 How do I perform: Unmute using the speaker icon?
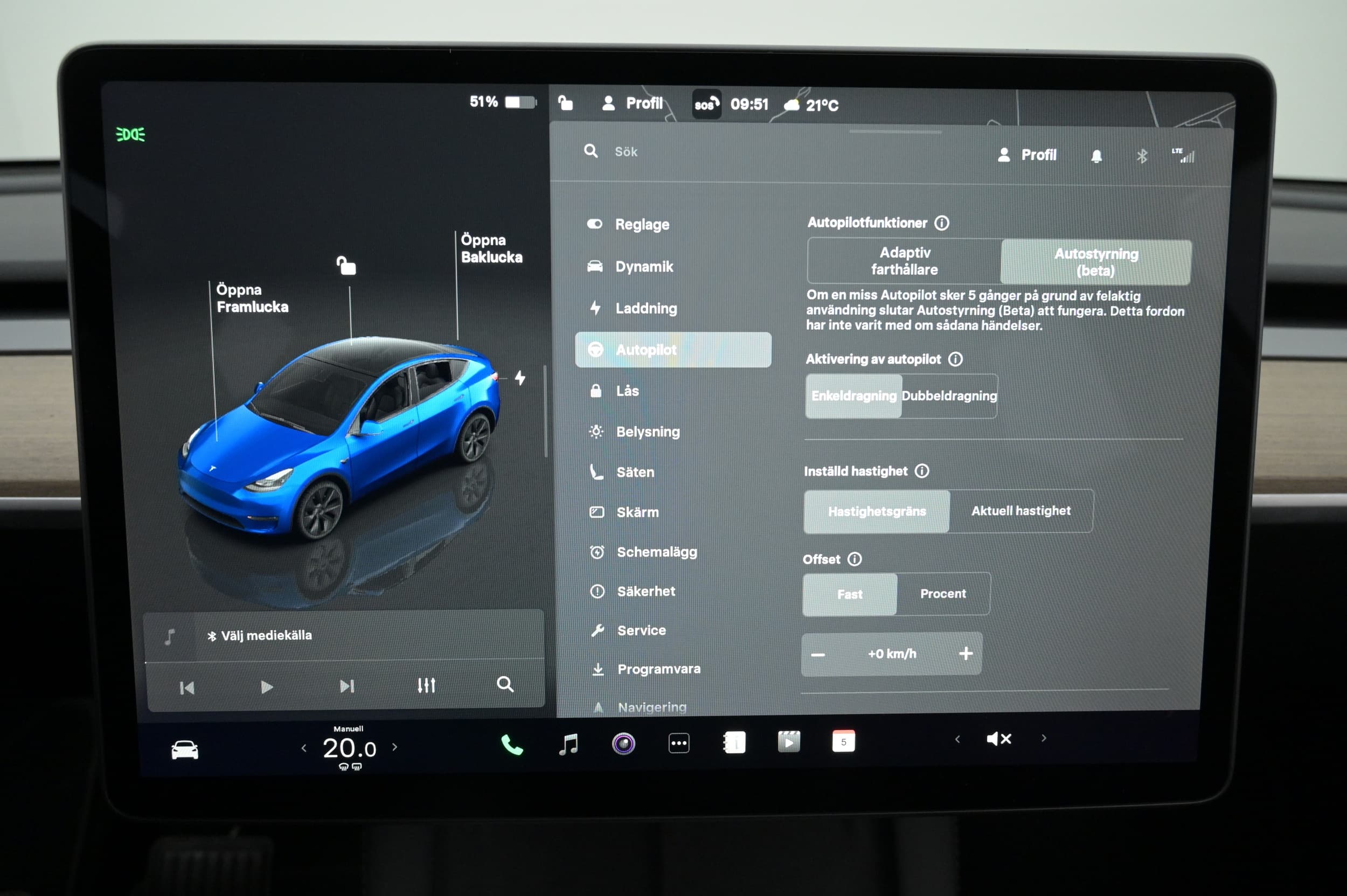(x=999, y=739)
